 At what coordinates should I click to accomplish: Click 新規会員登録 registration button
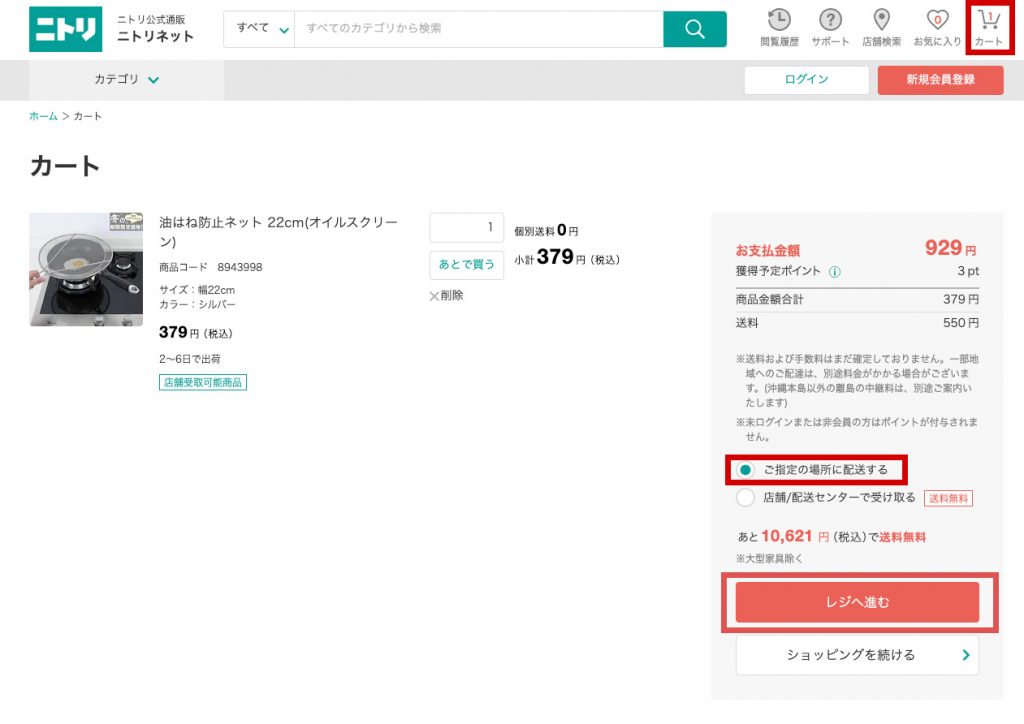[940, 80]
